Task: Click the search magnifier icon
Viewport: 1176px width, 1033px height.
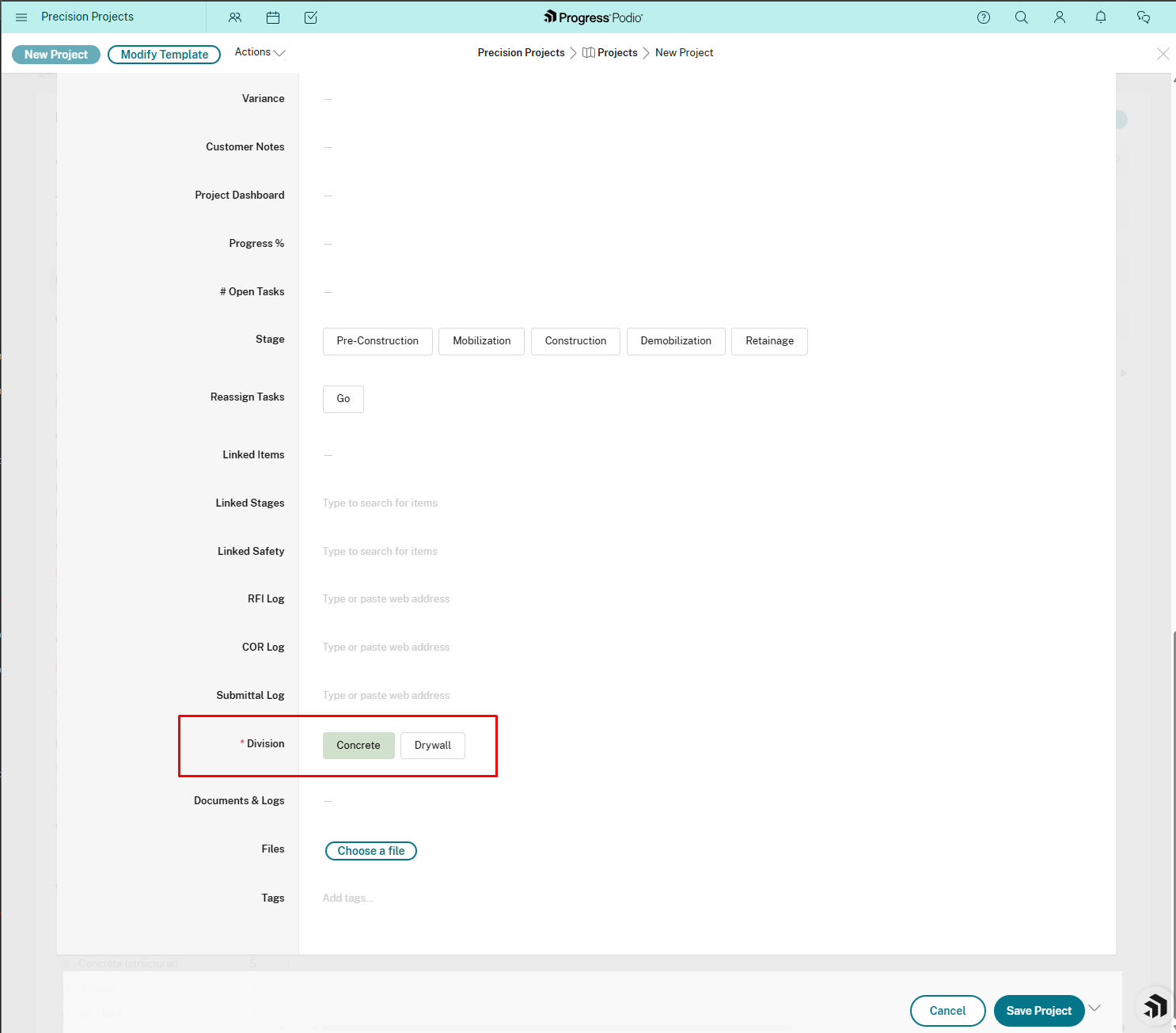Action: [x=1022, y=17]
